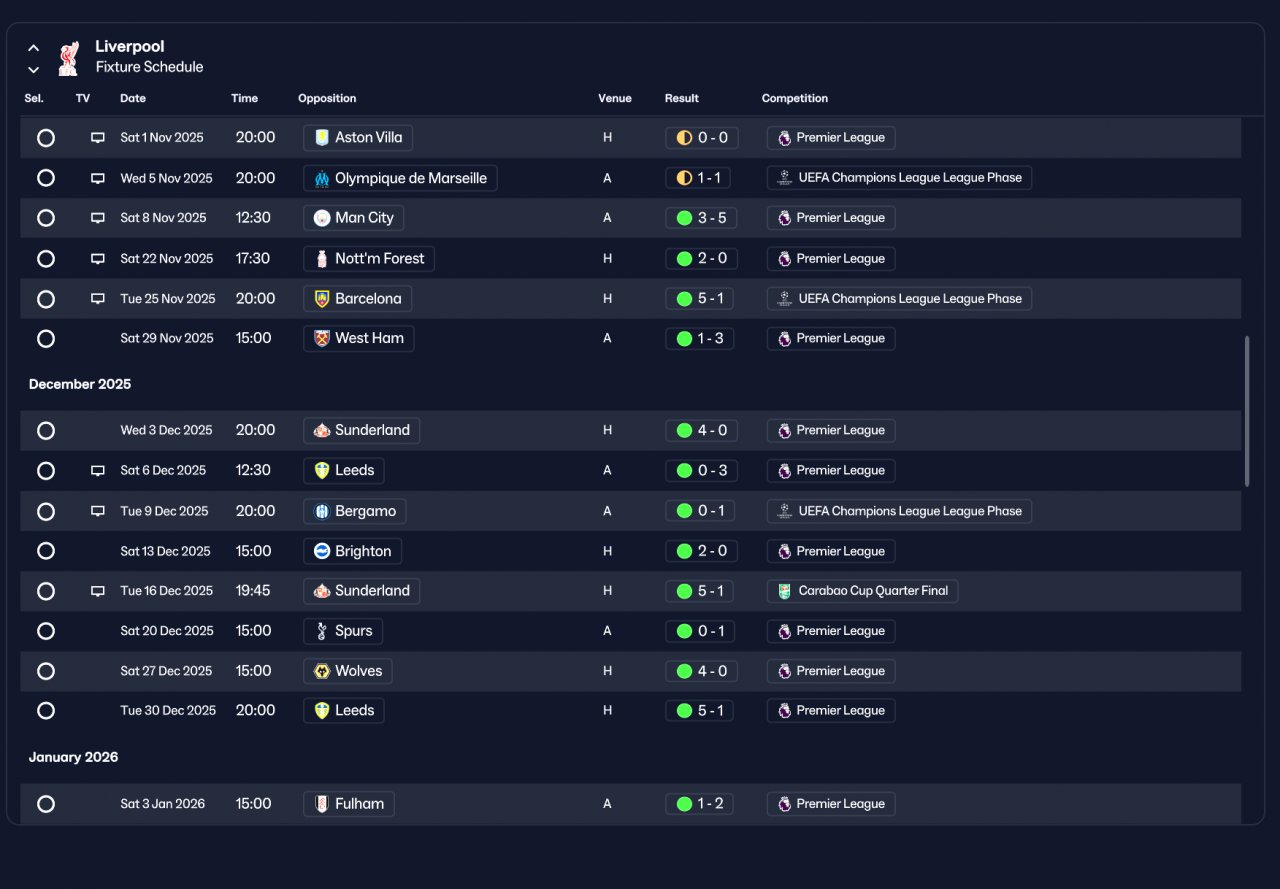Click Champions League logo on Bergamo row
Viewport: 1280px width, 889px height.
(x=785, y=511)
